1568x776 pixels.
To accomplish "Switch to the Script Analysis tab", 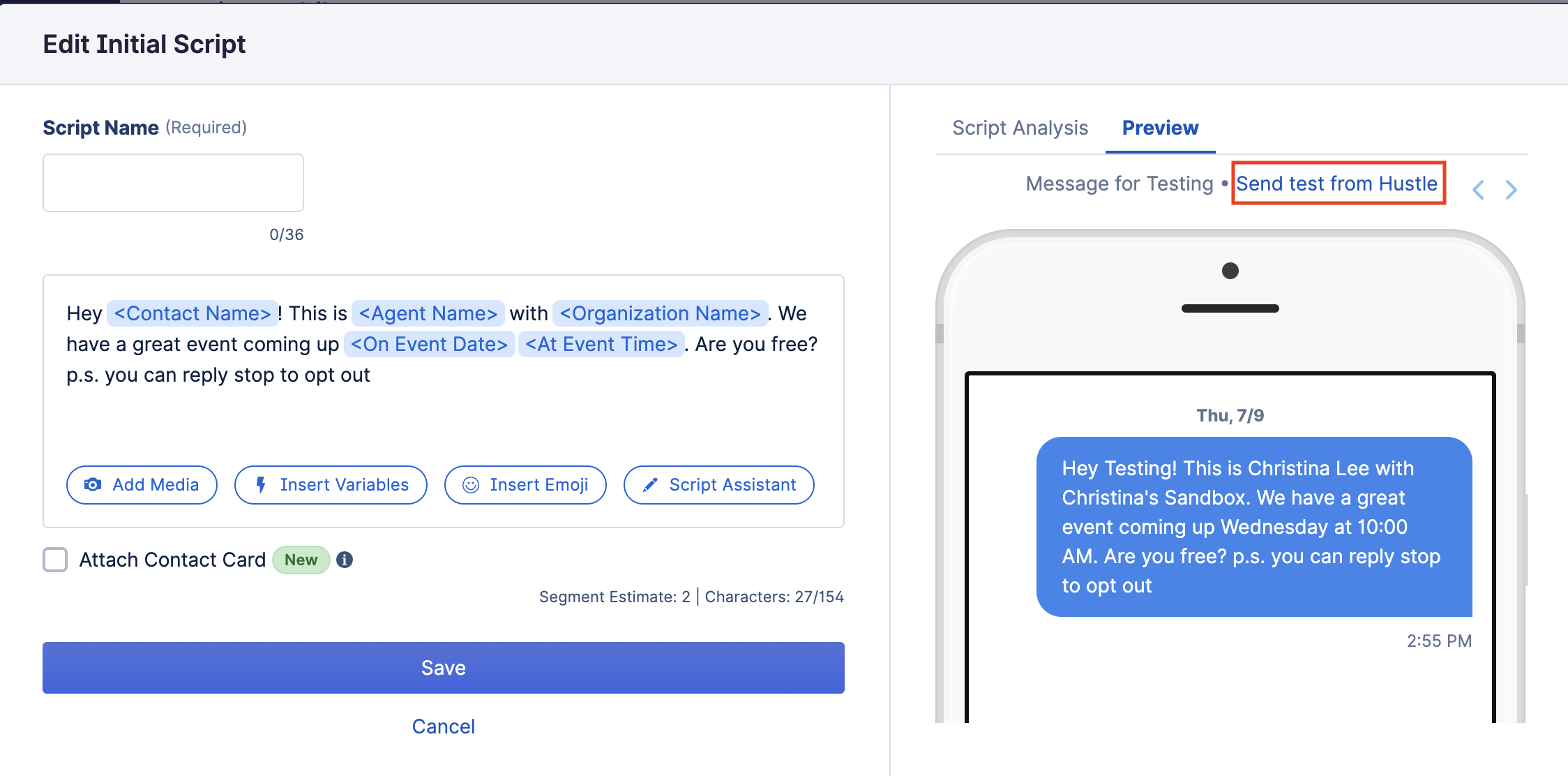I will click(1020, 128).
